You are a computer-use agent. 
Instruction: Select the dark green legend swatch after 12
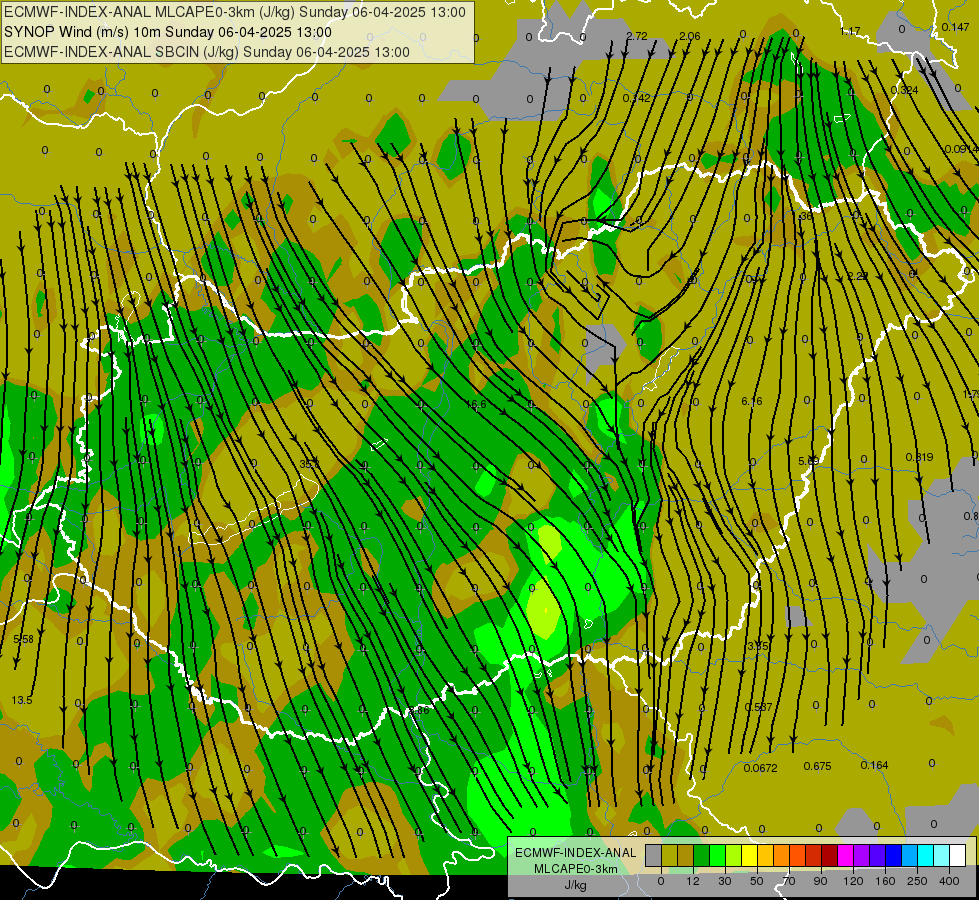pyautogui.click(x=702, y=855)
